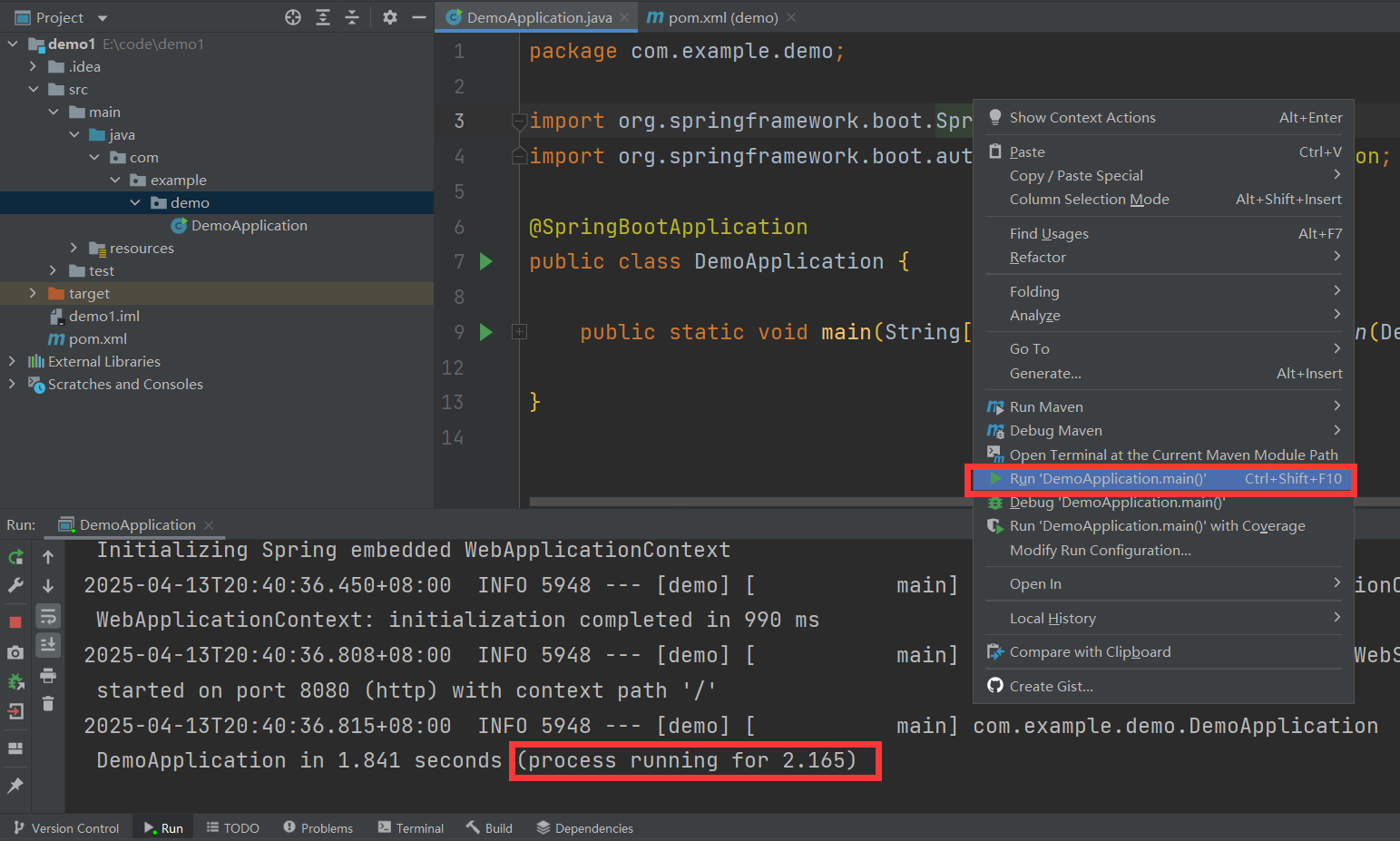Click the print icon in Run console
The height and width of the screenshot is (841, 1400).
48,676
